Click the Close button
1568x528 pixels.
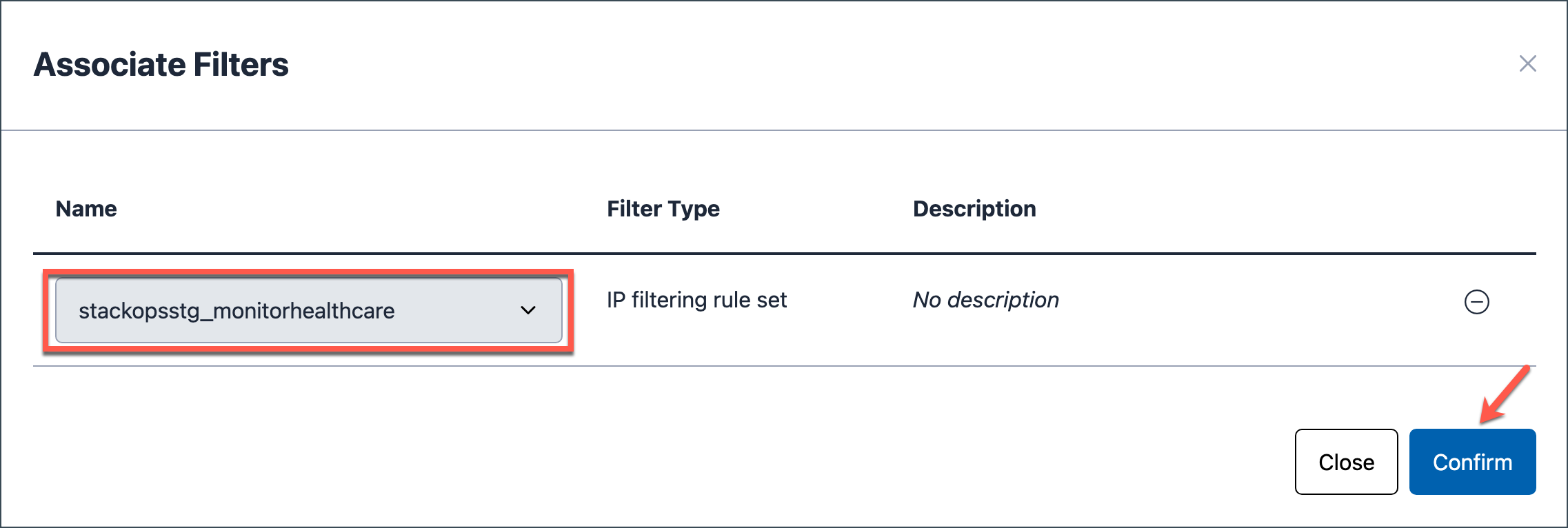tap(1346, 462)
